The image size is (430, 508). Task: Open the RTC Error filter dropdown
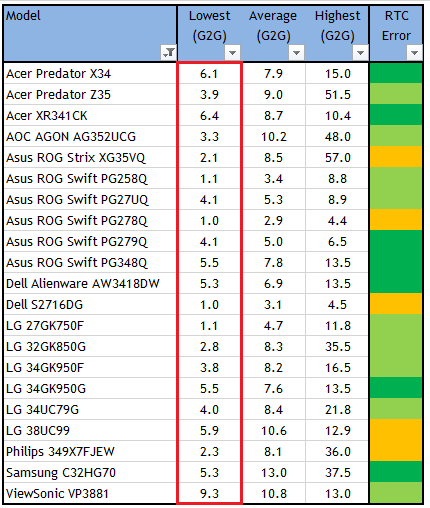(x=414, y=53)
